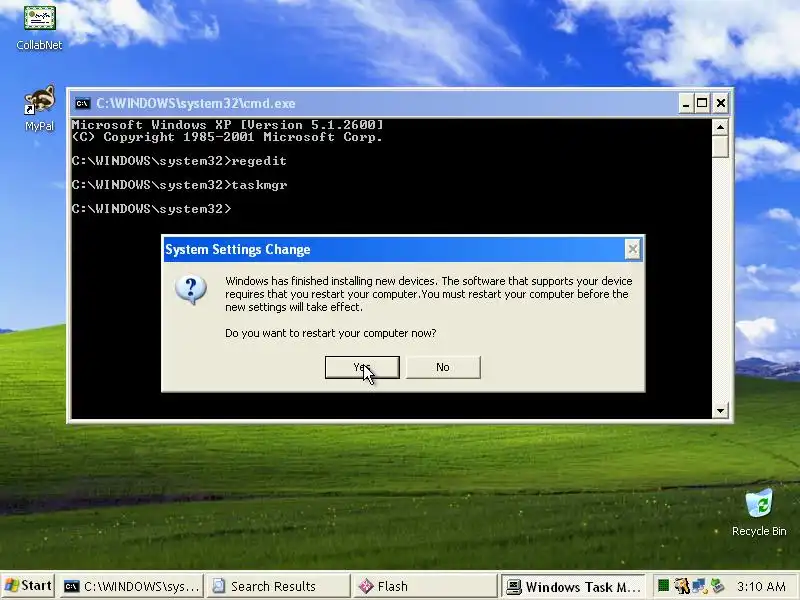Click the green CPU usage tray icon

point(663,586)
